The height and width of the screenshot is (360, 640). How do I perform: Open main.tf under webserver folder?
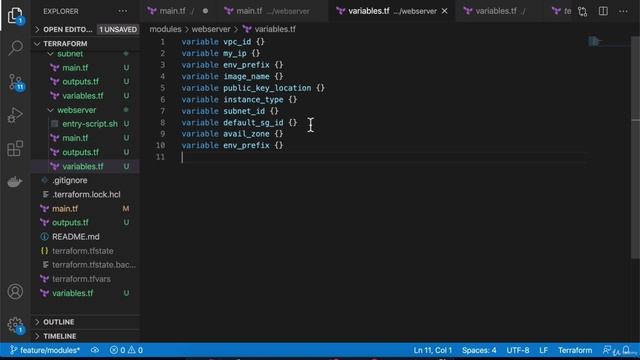click(x=75, y=138)
